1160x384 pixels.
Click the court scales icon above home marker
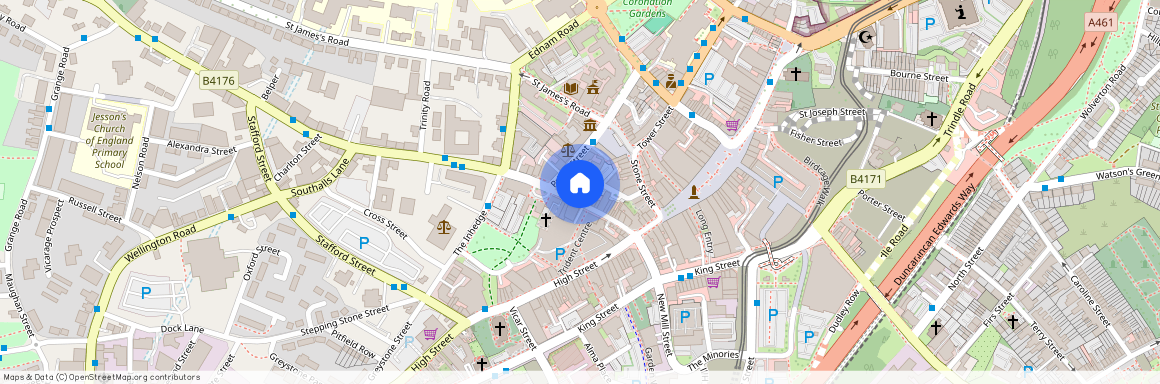(x=567, y=149)
